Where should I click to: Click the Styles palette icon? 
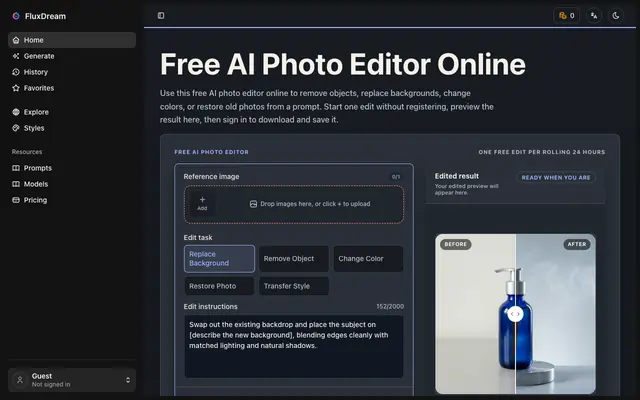[x=16, y=128]
